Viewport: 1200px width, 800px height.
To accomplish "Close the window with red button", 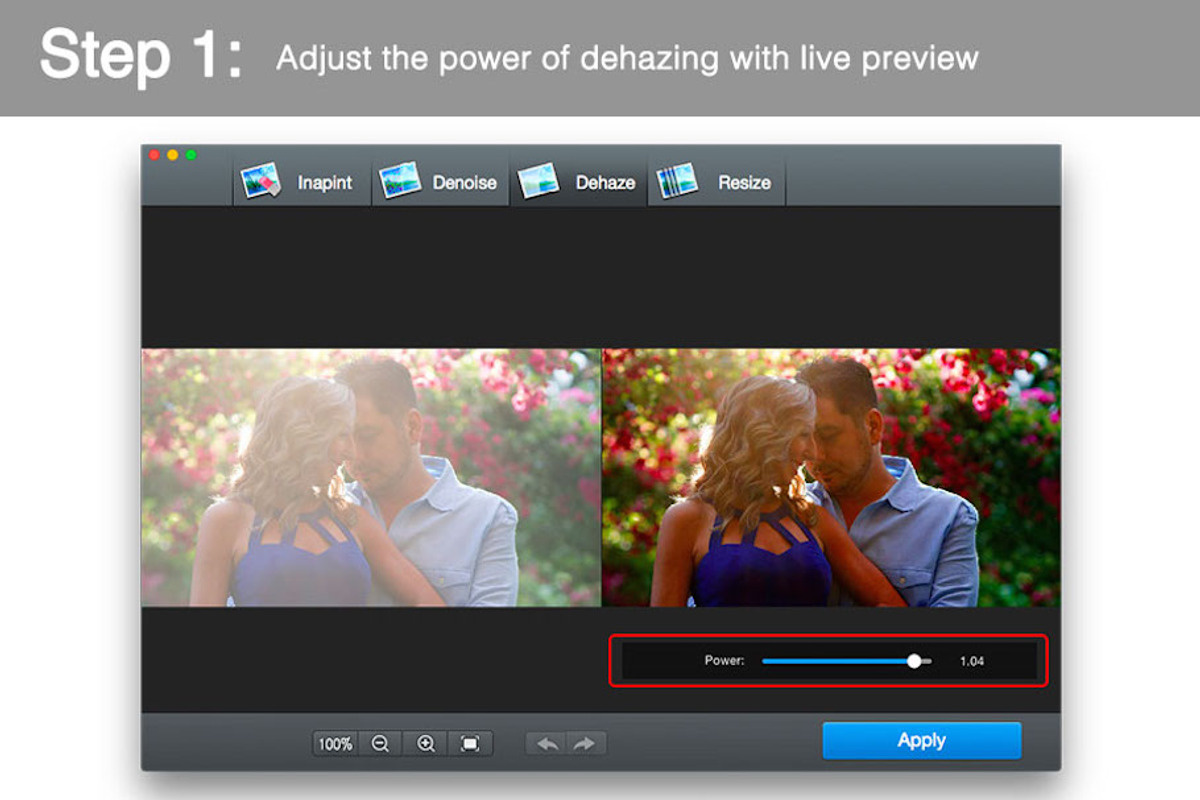I will 155,154.
